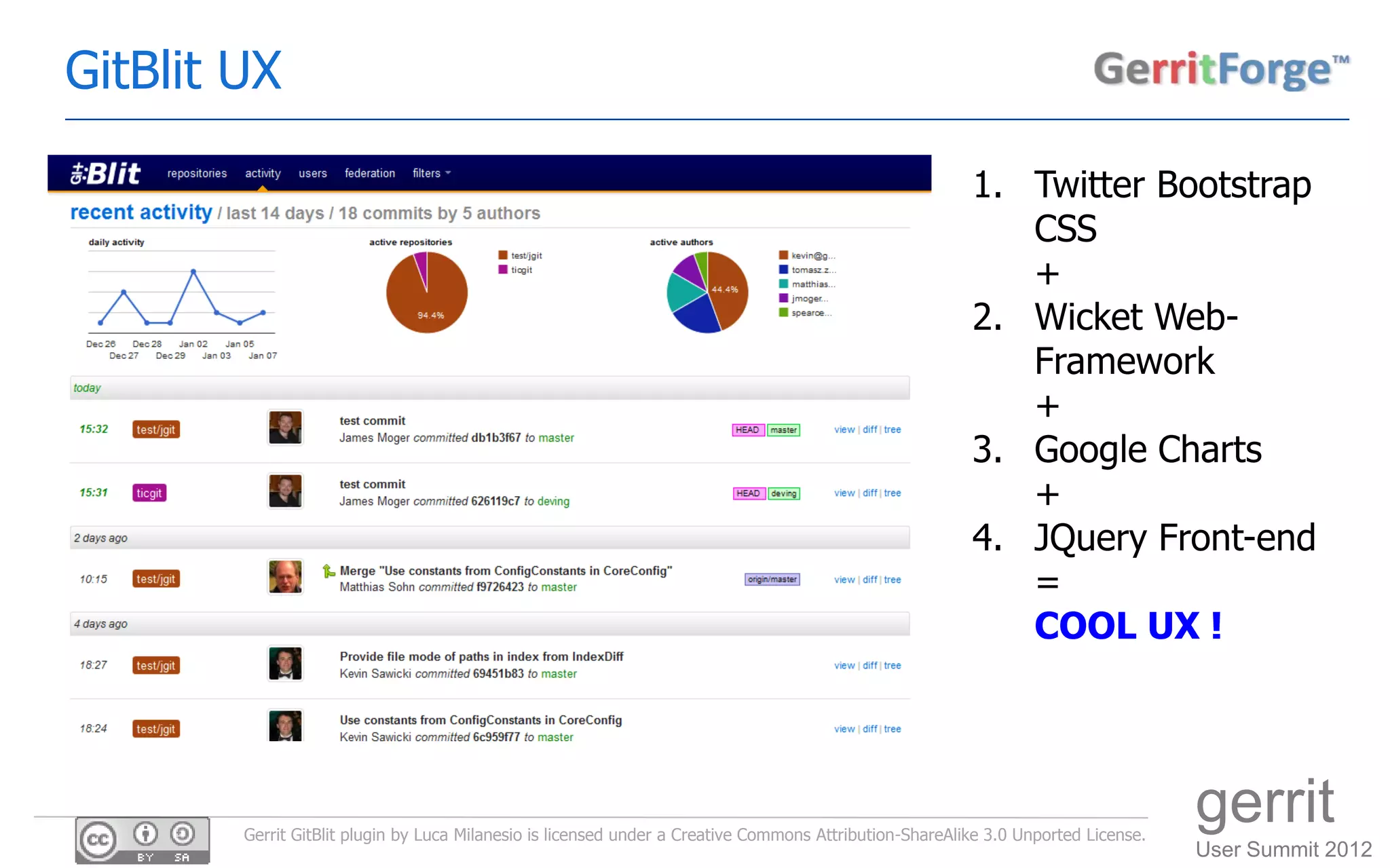Click the GerritForge logo
1390x868 pixels.
(x=1221, y=70)
